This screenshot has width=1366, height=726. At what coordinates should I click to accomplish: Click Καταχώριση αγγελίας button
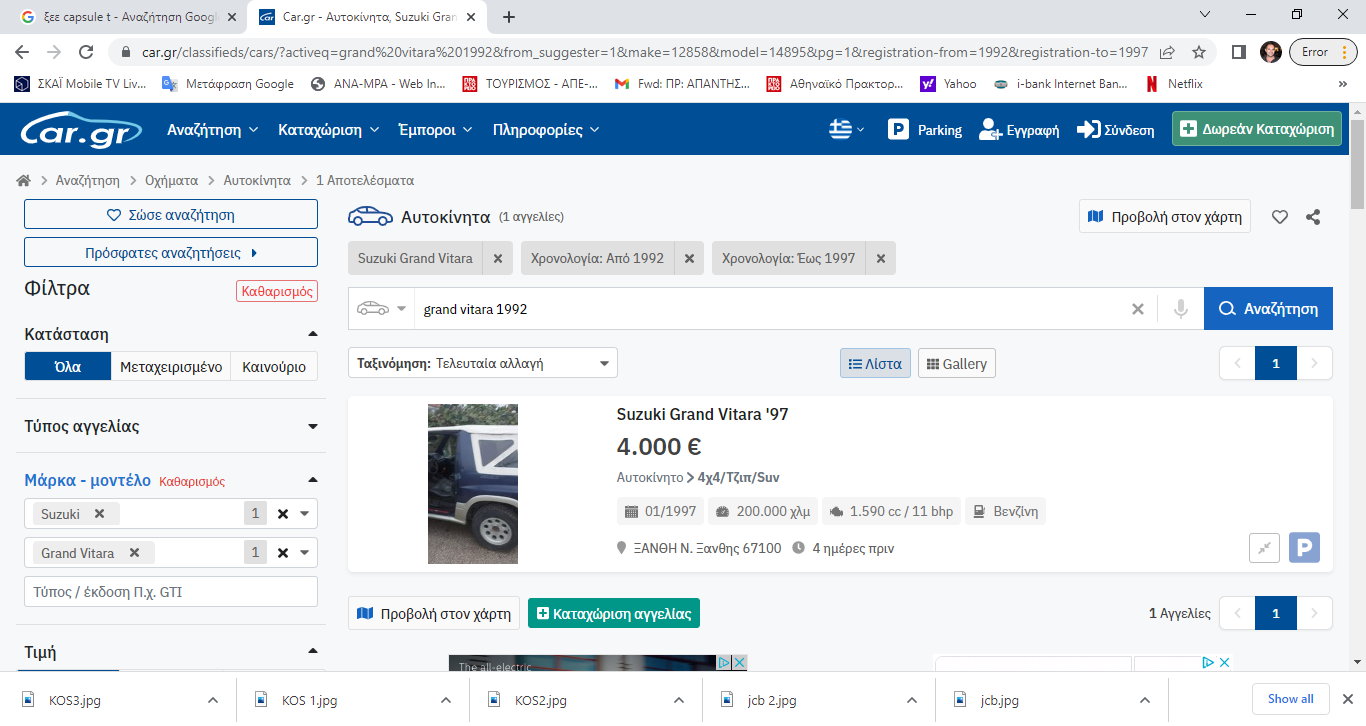pyautogui.click(x=614, y=613)
